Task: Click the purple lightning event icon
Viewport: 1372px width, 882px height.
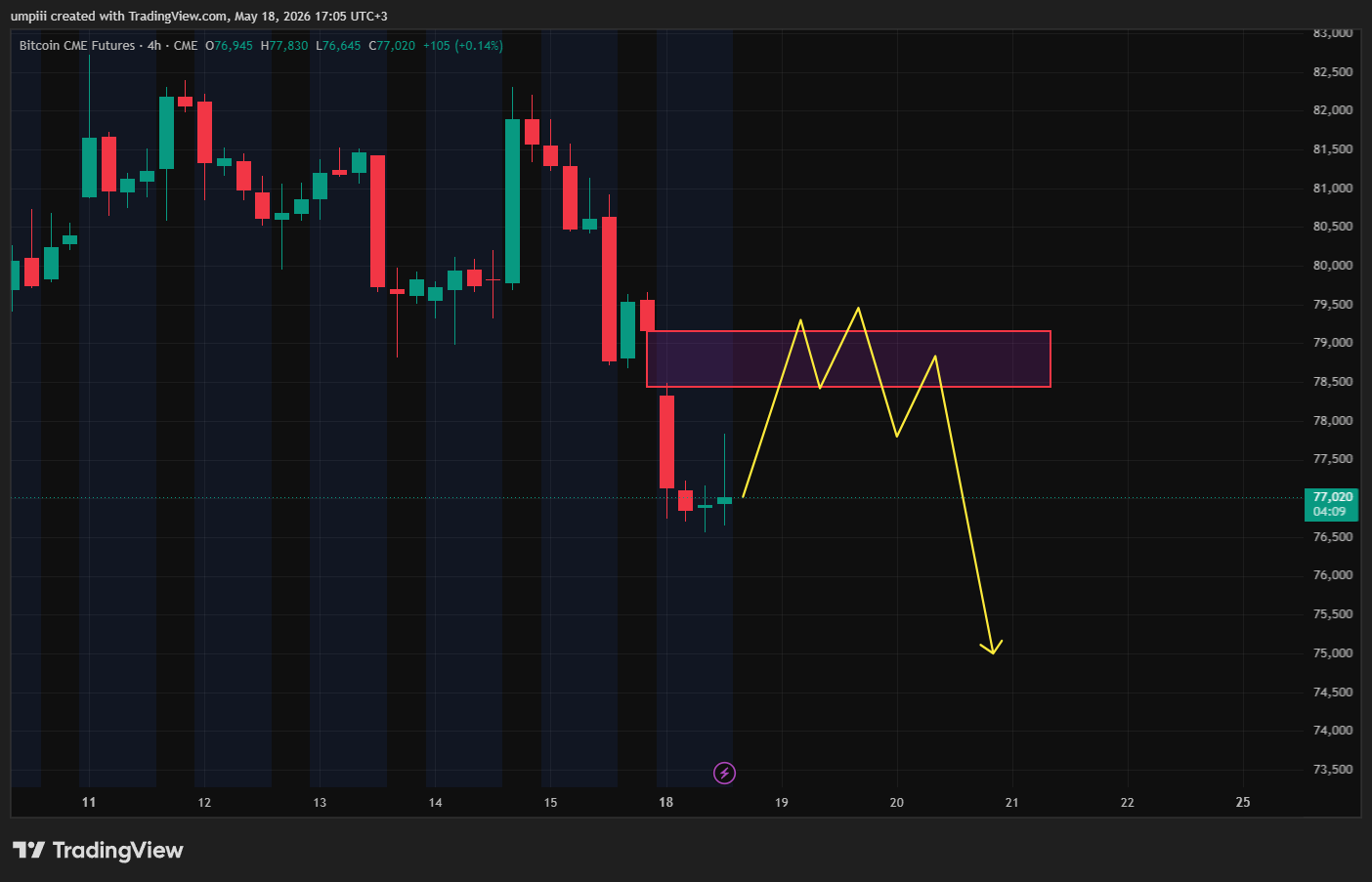Action: pos(724,774)
